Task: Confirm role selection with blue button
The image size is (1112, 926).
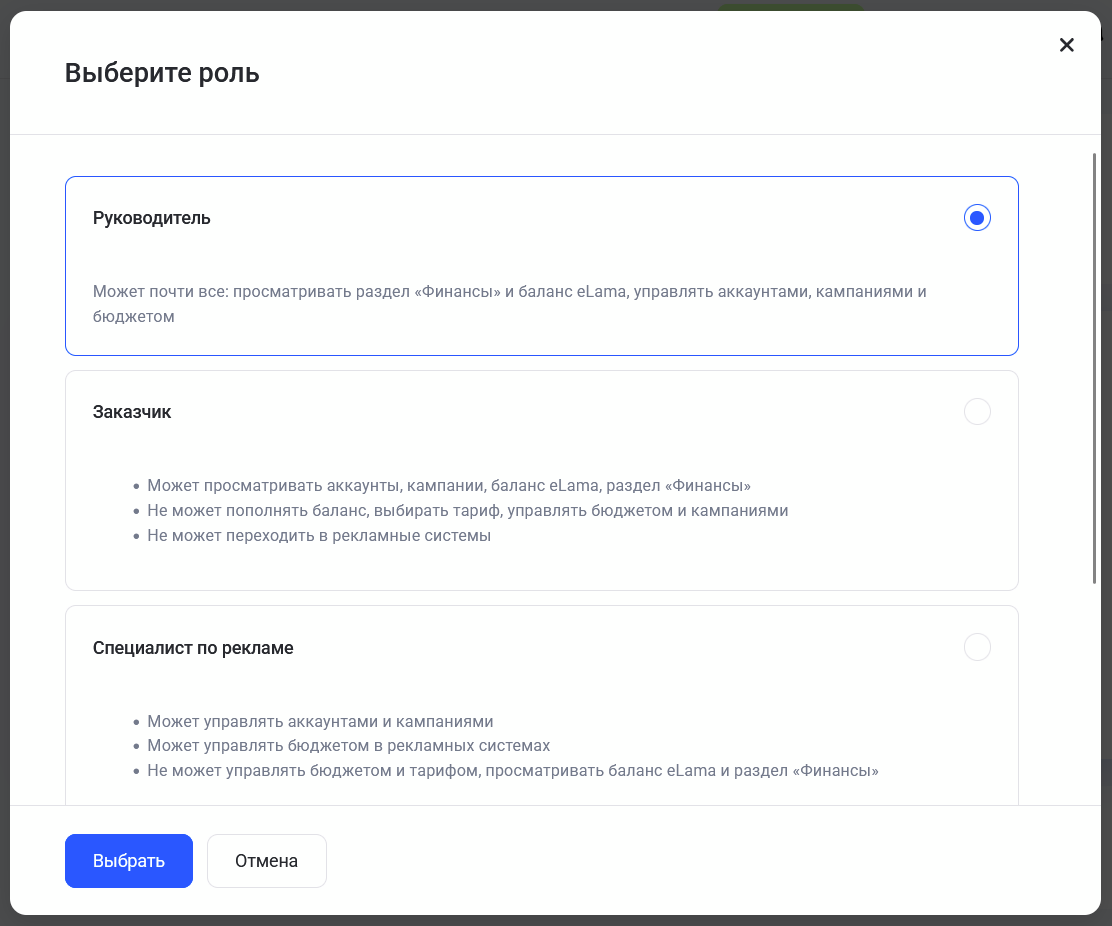Action: pos(128,860)
